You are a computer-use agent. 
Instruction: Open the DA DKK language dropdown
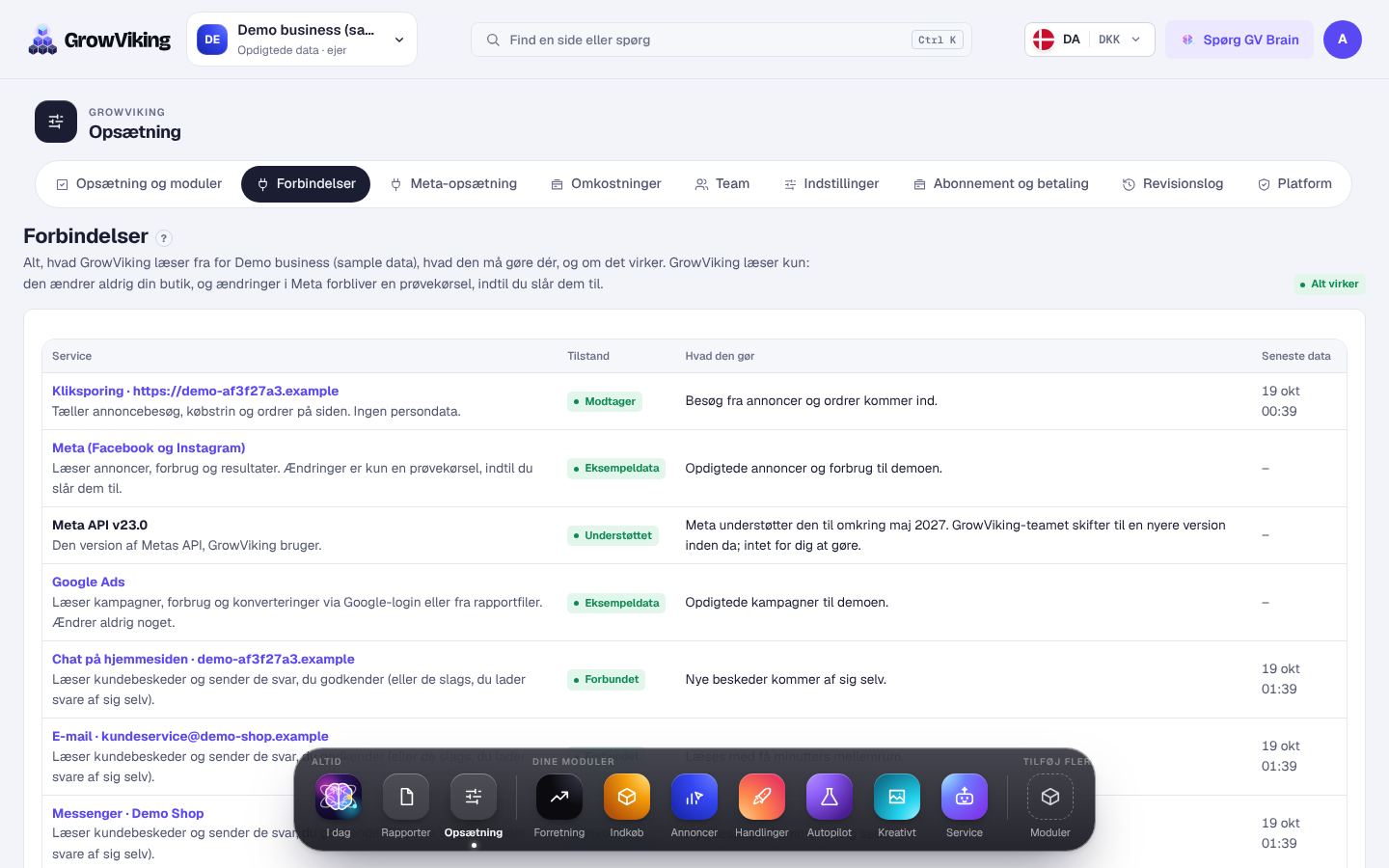pos(1090,40)
